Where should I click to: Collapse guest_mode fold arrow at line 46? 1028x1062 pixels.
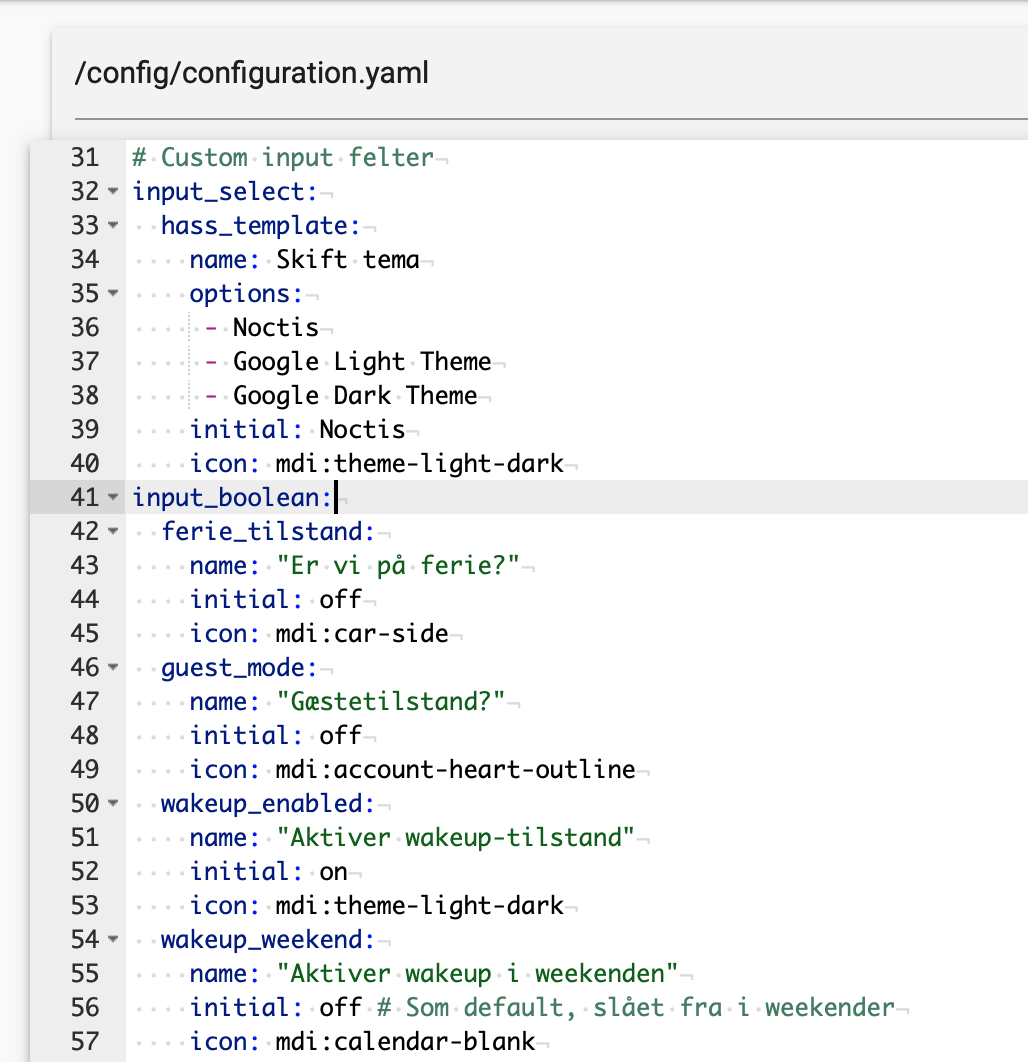(x=113, y=667)
